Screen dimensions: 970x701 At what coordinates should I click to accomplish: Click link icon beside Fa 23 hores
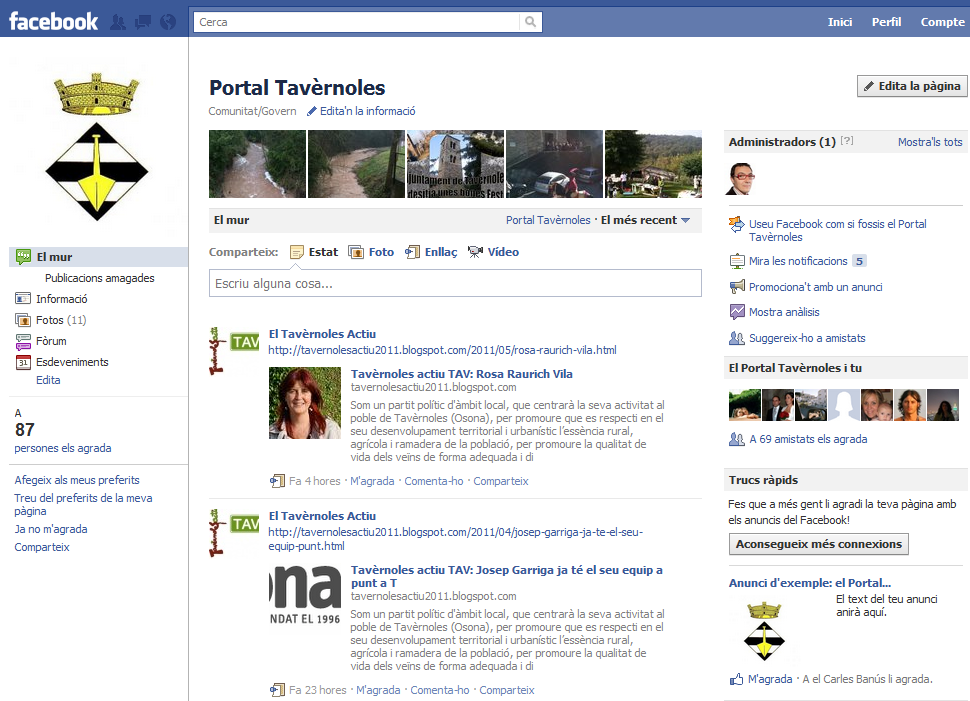point(277,690)
